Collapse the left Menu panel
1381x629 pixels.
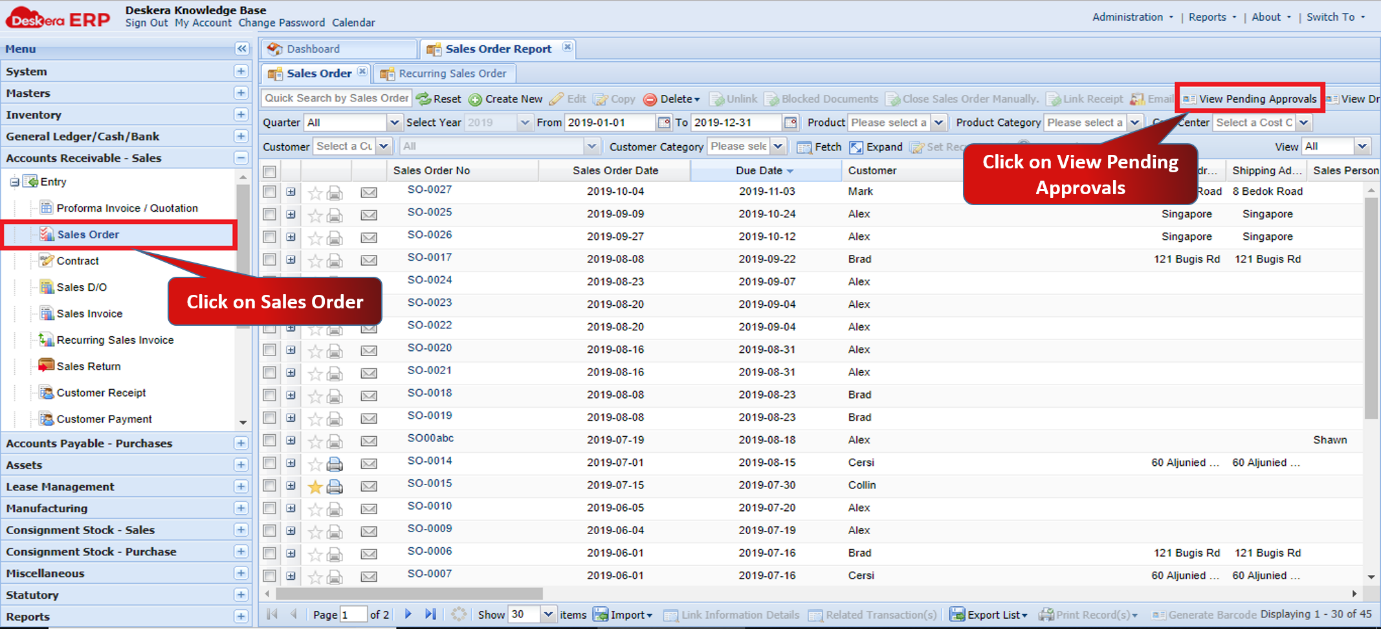coord(241,49)
